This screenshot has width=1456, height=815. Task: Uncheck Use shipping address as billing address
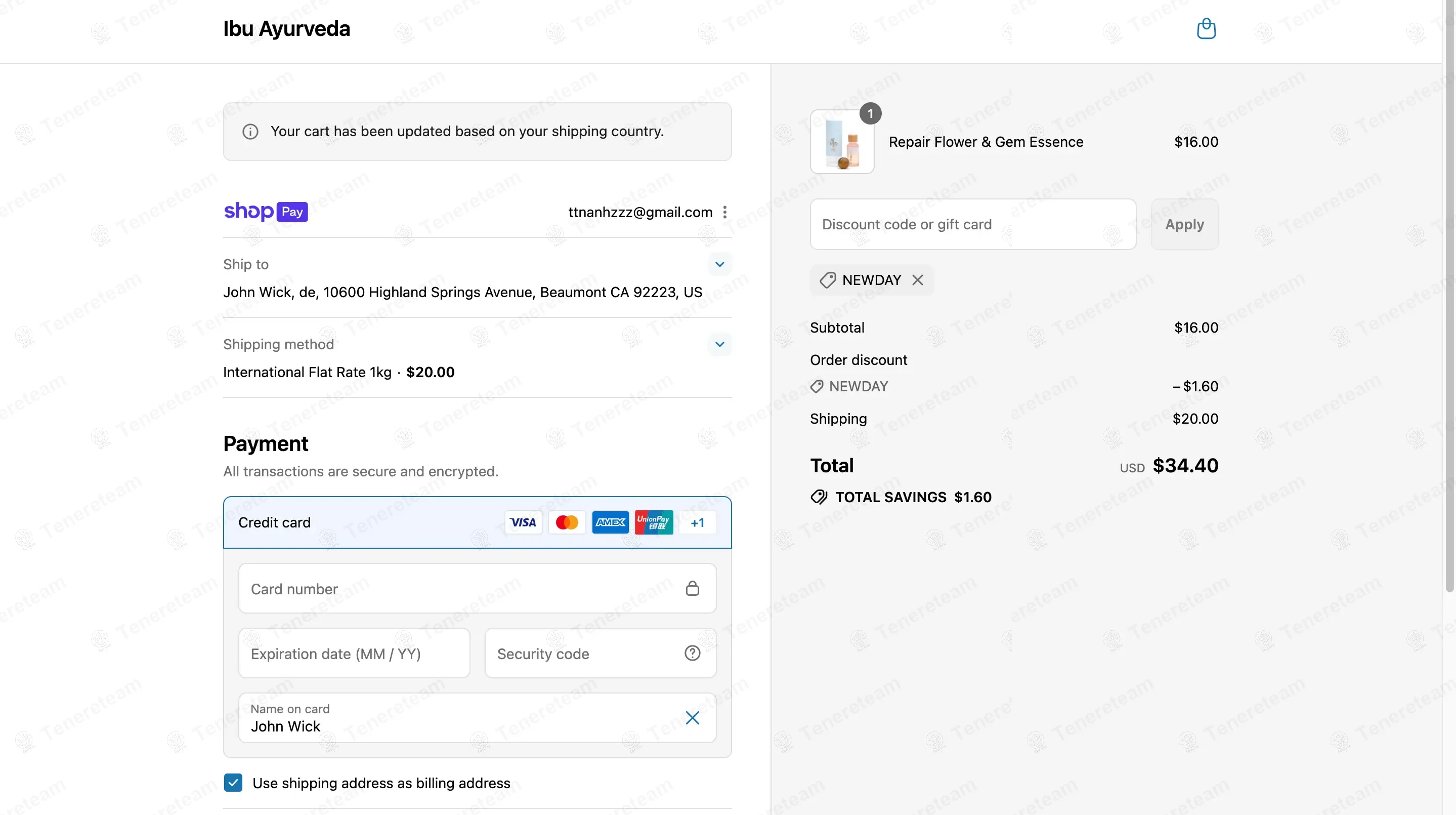point(233,783)
